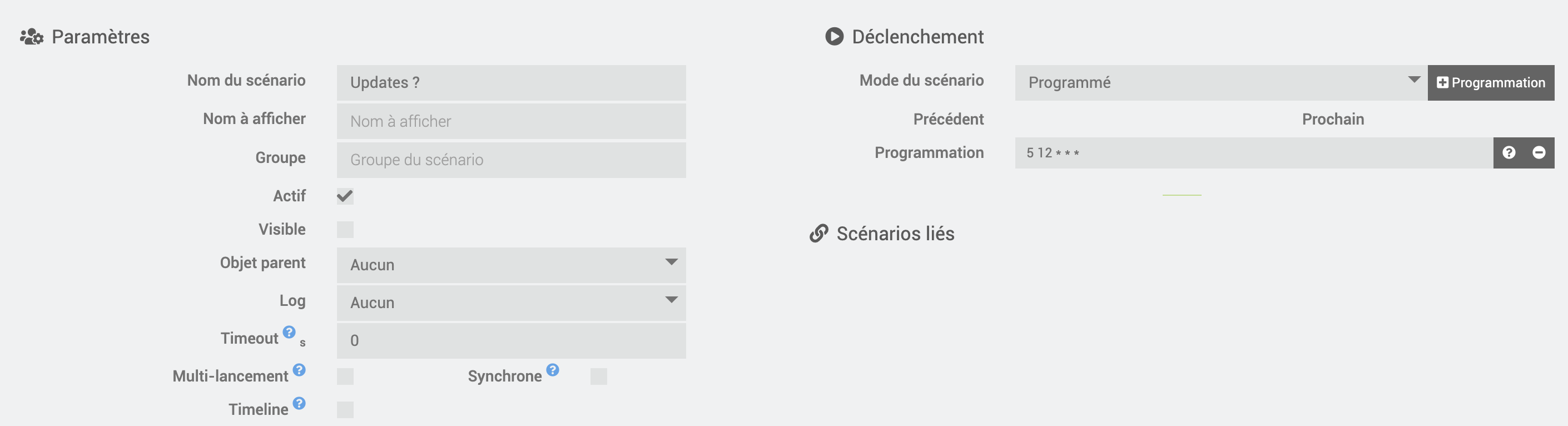Image resolution: width=1568 pixels, height=426 pixels.
Task: Click the Déclenchement play circle icon
Action: tap(834, 37)
